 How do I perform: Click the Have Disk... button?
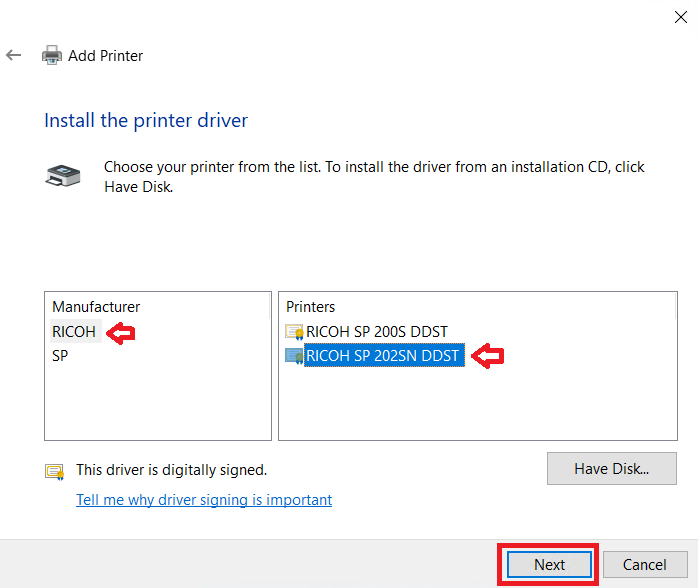[612, 469]
